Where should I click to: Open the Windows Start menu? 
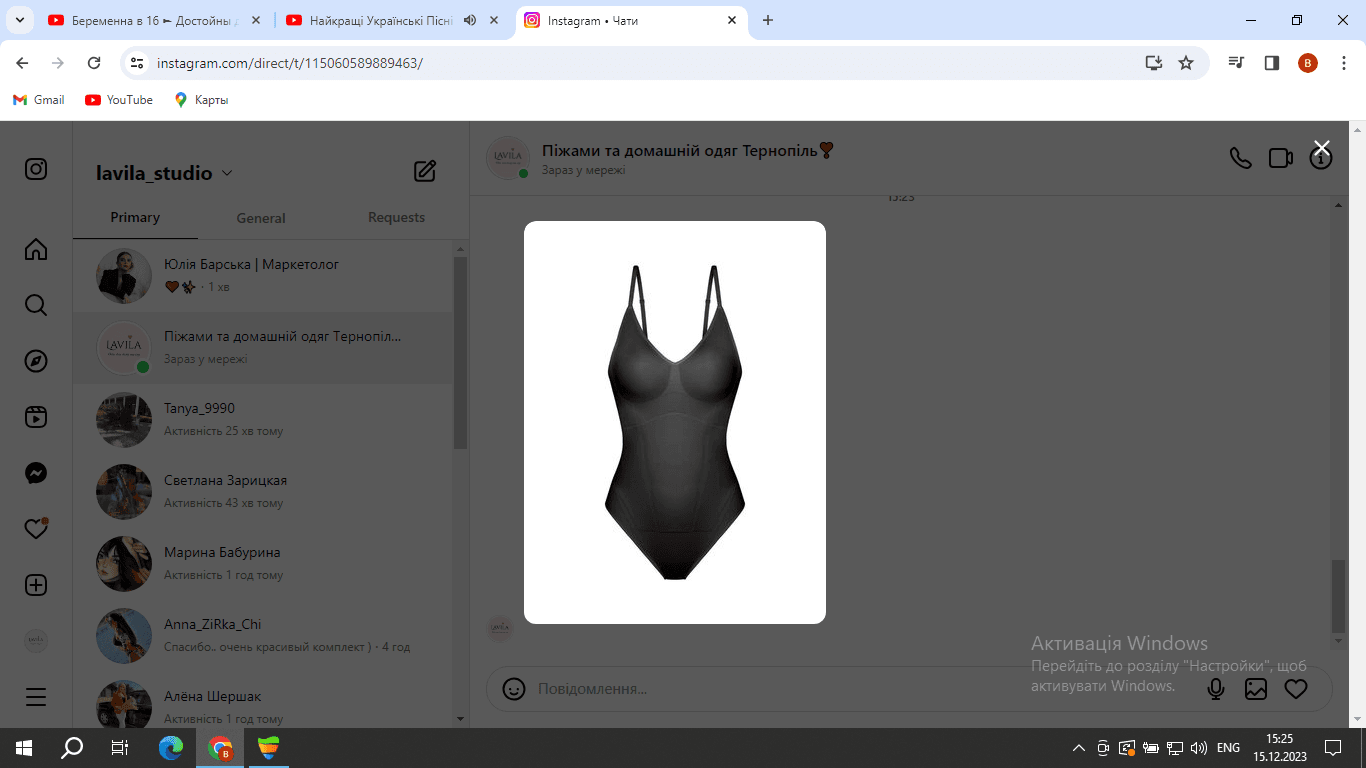coord(24,748)
